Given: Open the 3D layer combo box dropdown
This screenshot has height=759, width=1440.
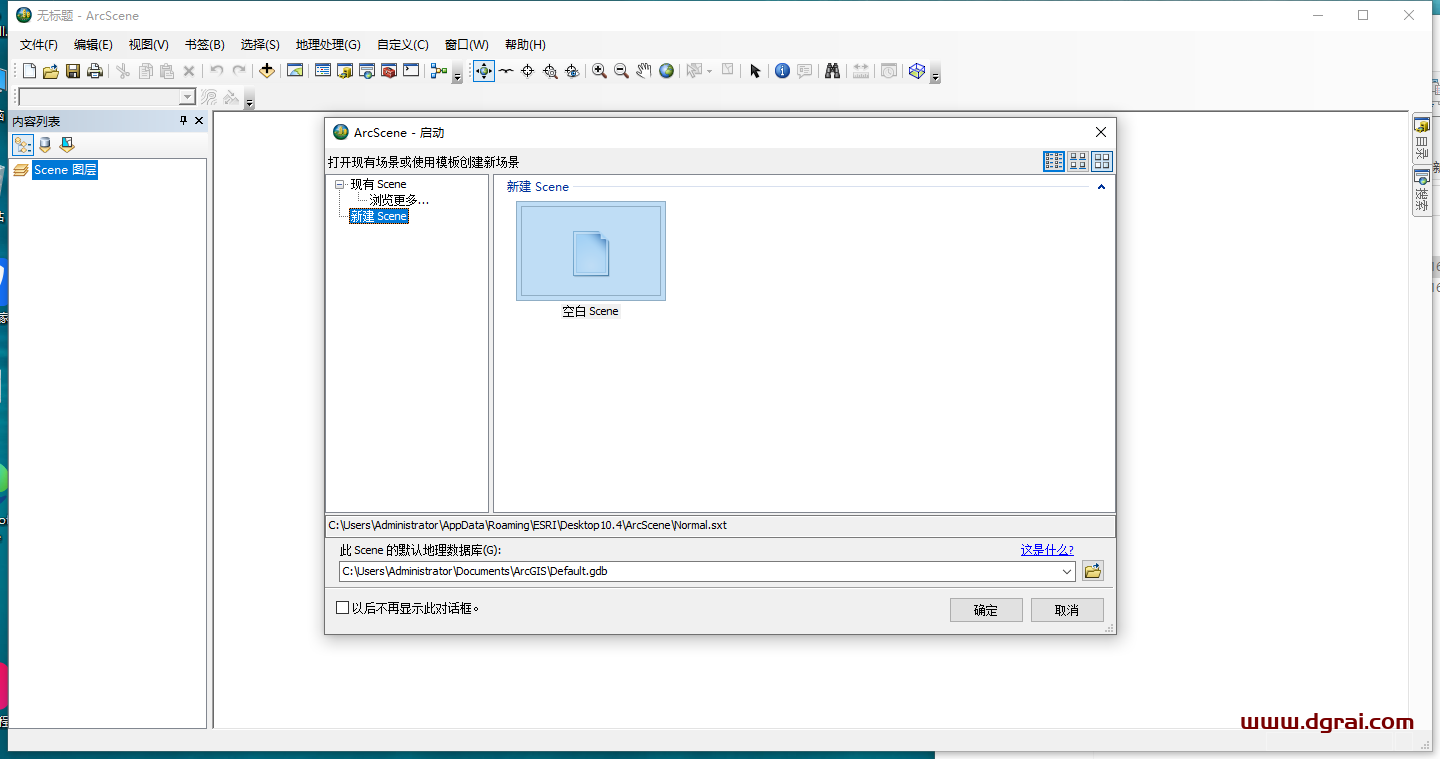Looking at the screenshot, I should 187,97.
